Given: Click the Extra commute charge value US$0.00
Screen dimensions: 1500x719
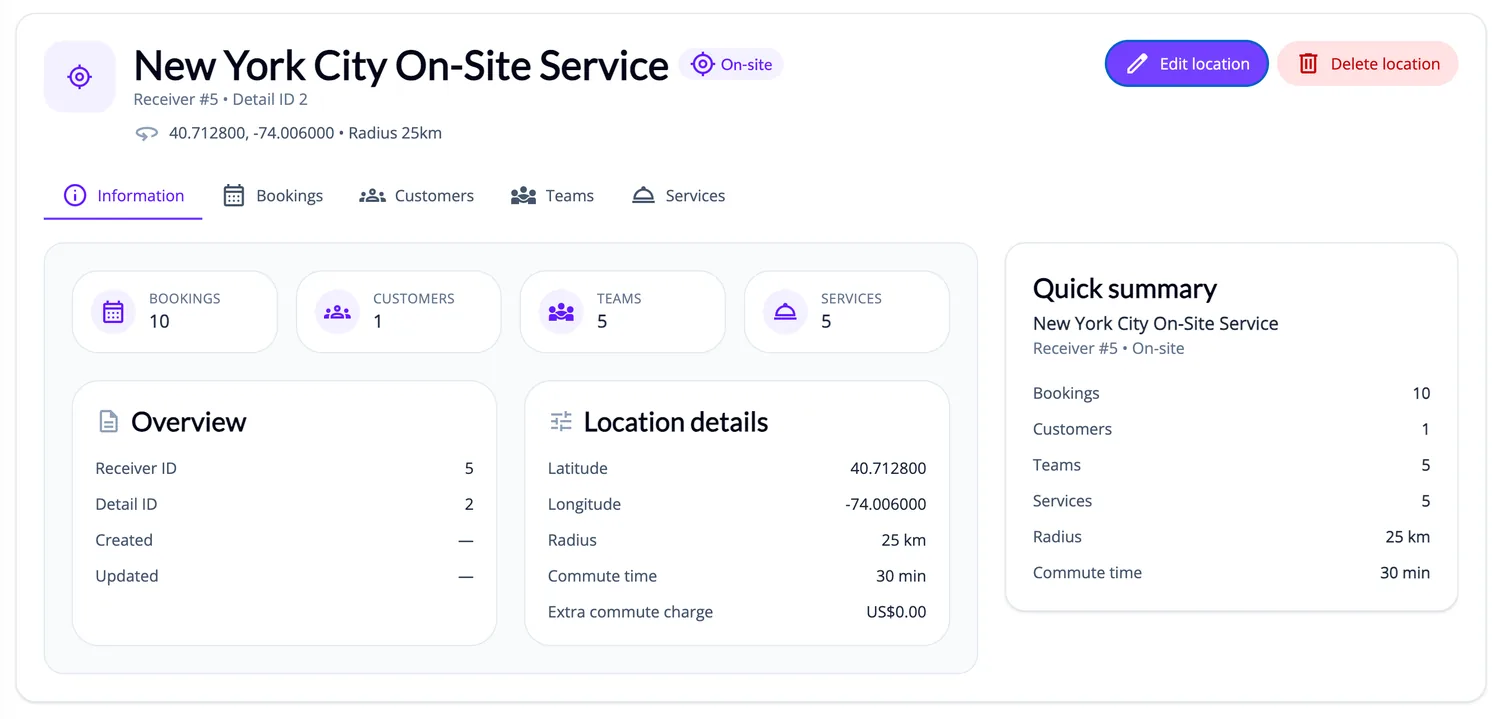Looking at the screenshot, I should coord(897,612).
